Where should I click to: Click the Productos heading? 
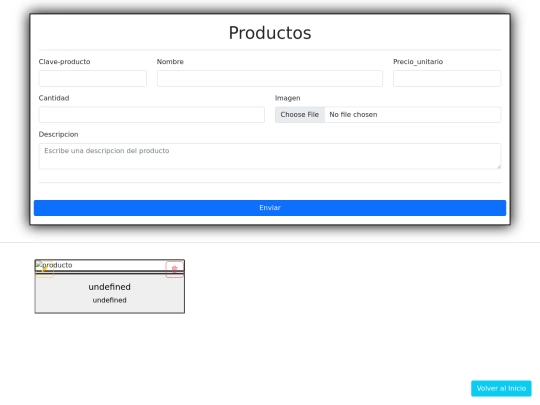click(x=270, y=33)
